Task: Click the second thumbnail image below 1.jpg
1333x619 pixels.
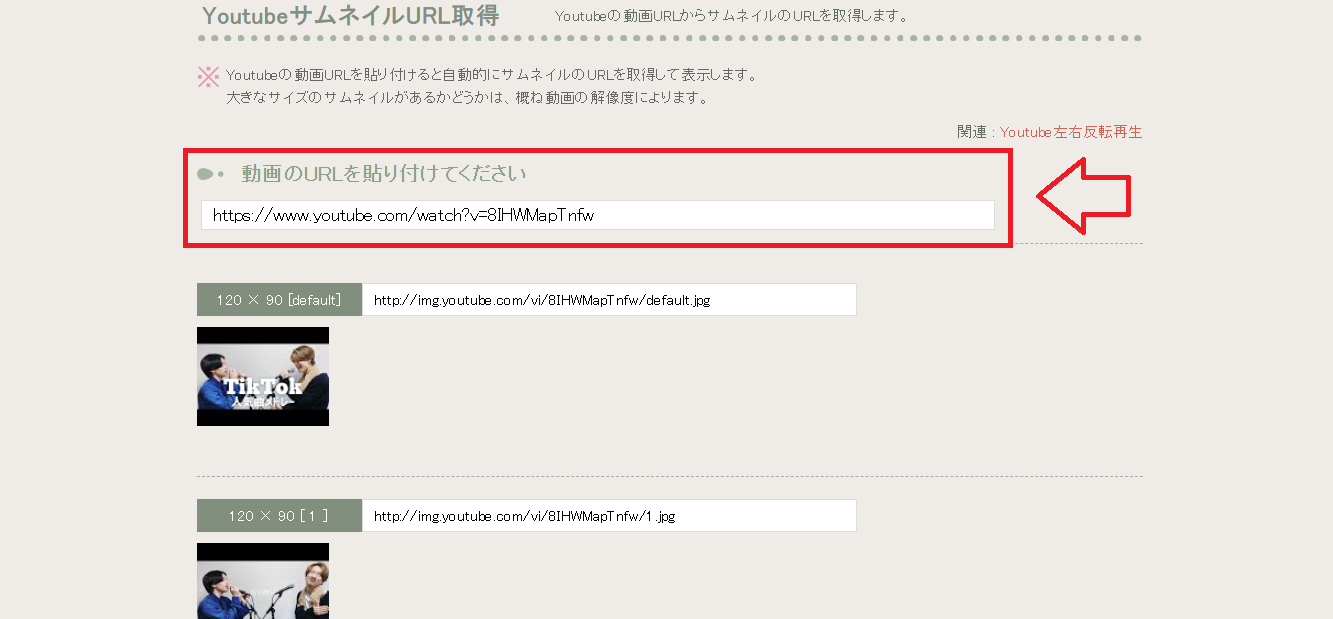Action: tap(263, 581)
